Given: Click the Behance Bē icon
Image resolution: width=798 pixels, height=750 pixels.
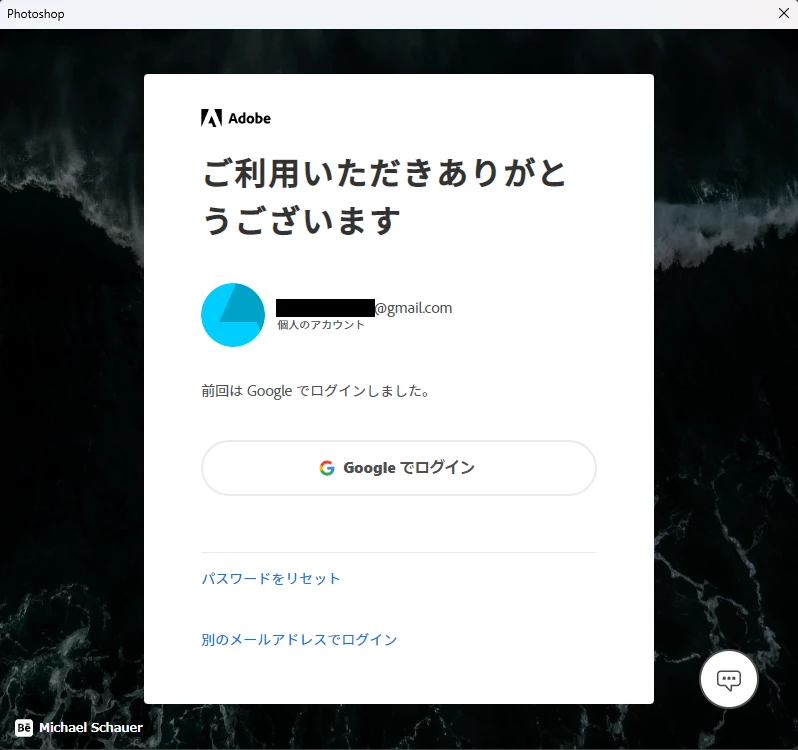Looking at the screenshot, I should 24,728.
